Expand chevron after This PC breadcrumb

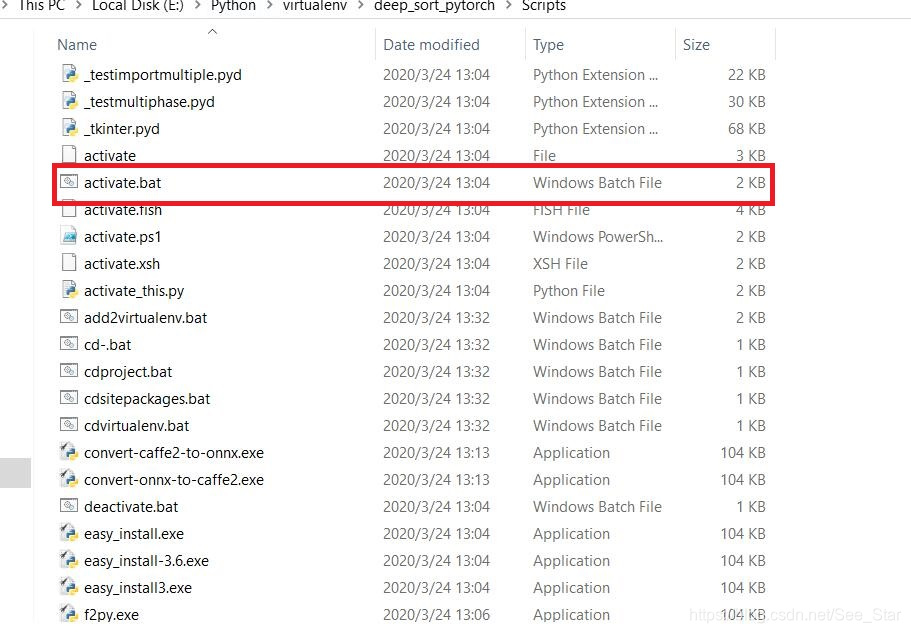(79, 6)
